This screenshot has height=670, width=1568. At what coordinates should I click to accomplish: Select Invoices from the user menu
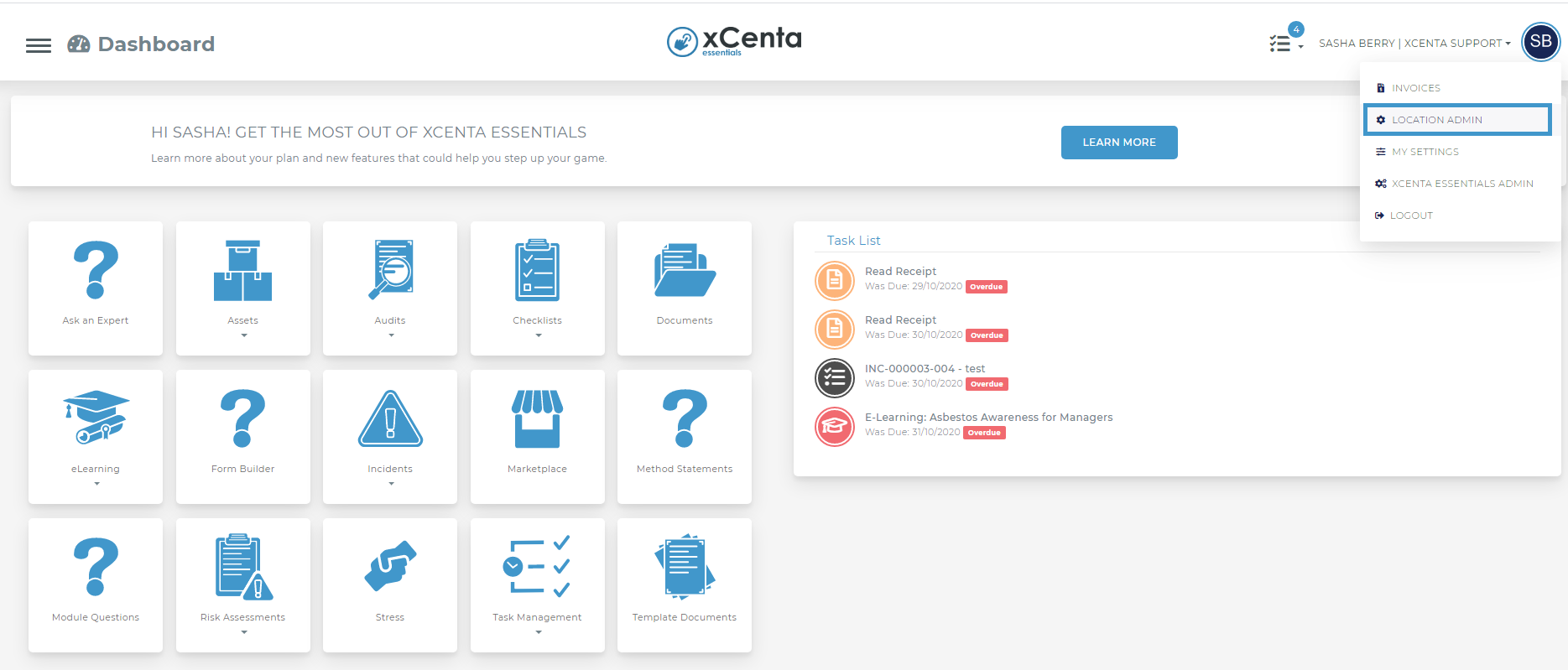[1460, 88]
